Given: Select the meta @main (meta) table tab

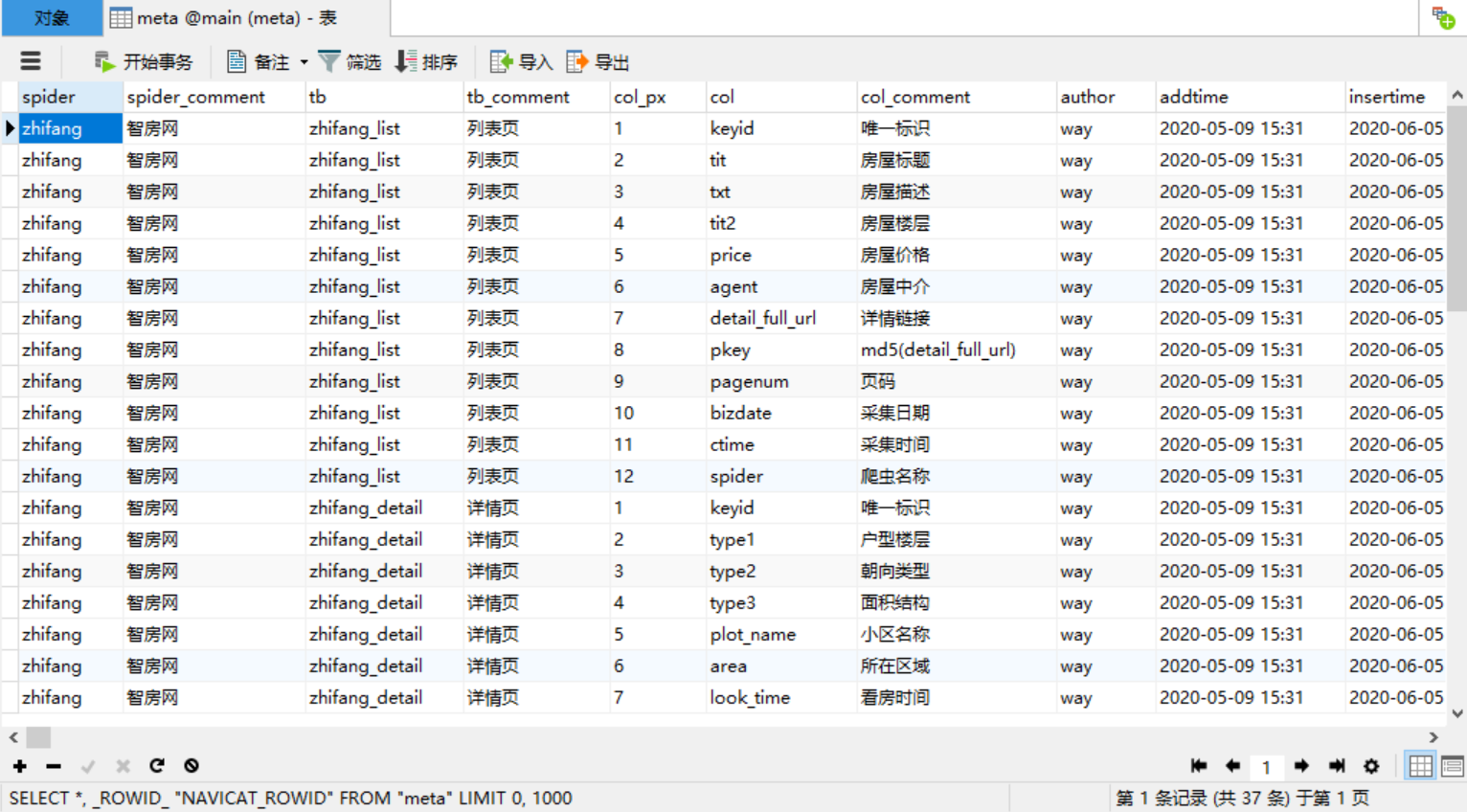Looking at the screenshot, I should click(x=246, y=18).
